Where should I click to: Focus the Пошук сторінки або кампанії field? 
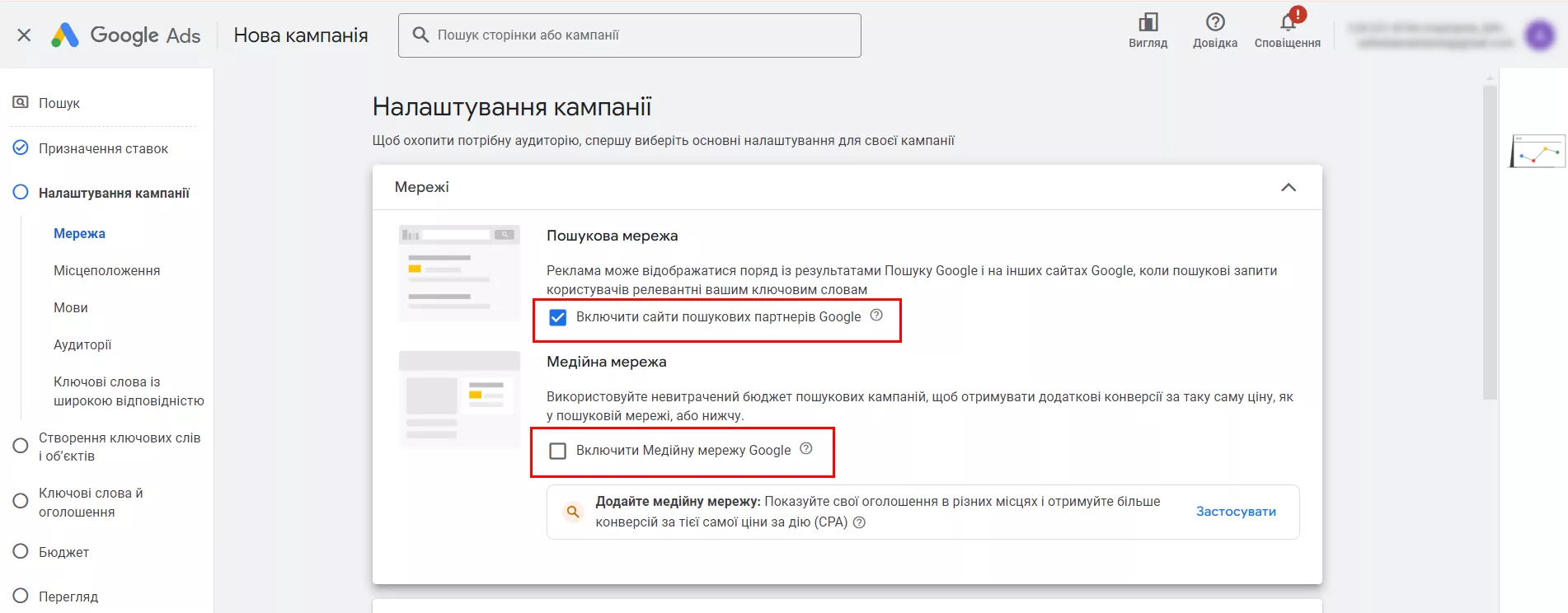630,35
